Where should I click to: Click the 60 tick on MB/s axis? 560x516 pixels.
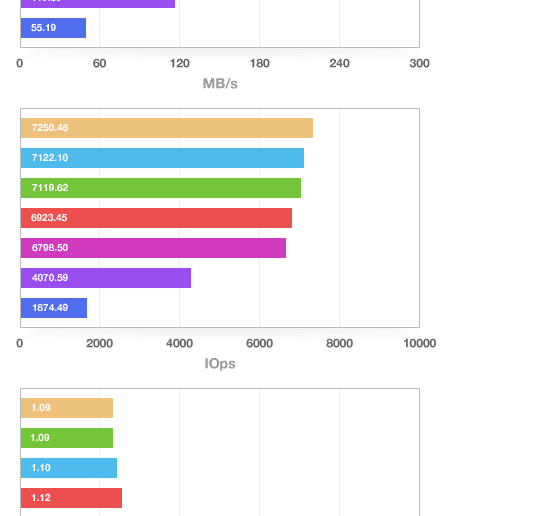(99, 64)
